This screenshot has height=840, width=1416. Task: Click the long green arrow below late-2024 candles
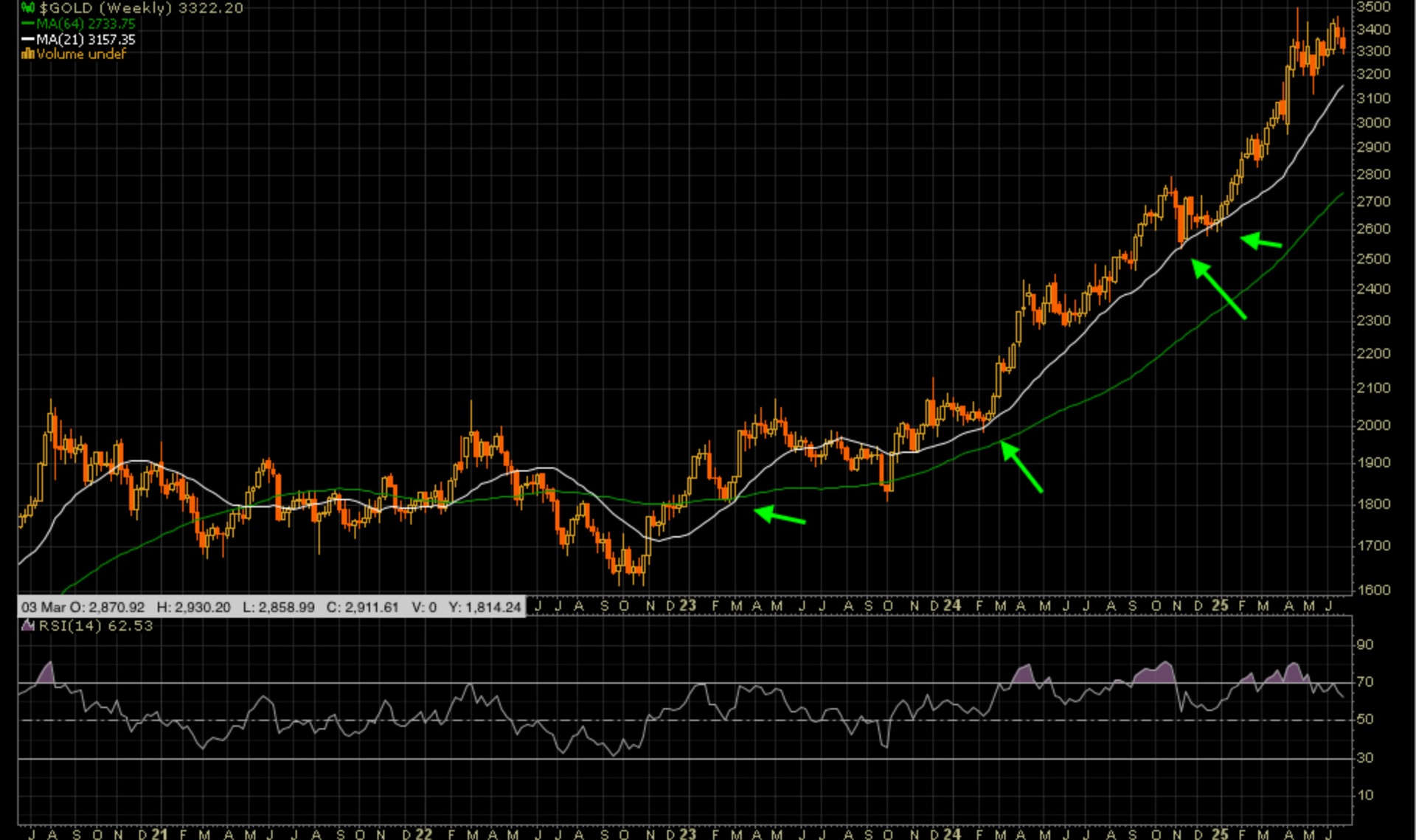click(x=1218, y=290)
